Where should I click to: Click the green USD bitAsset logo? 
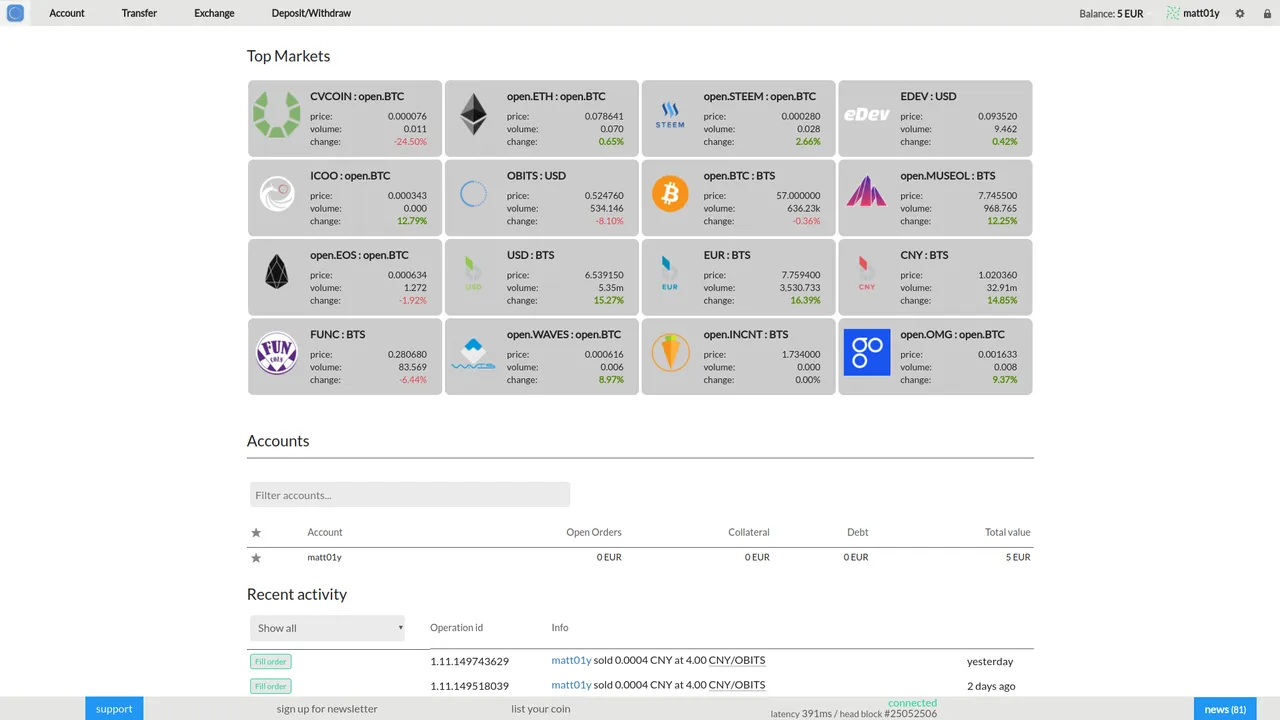click(x=473, y=273)
